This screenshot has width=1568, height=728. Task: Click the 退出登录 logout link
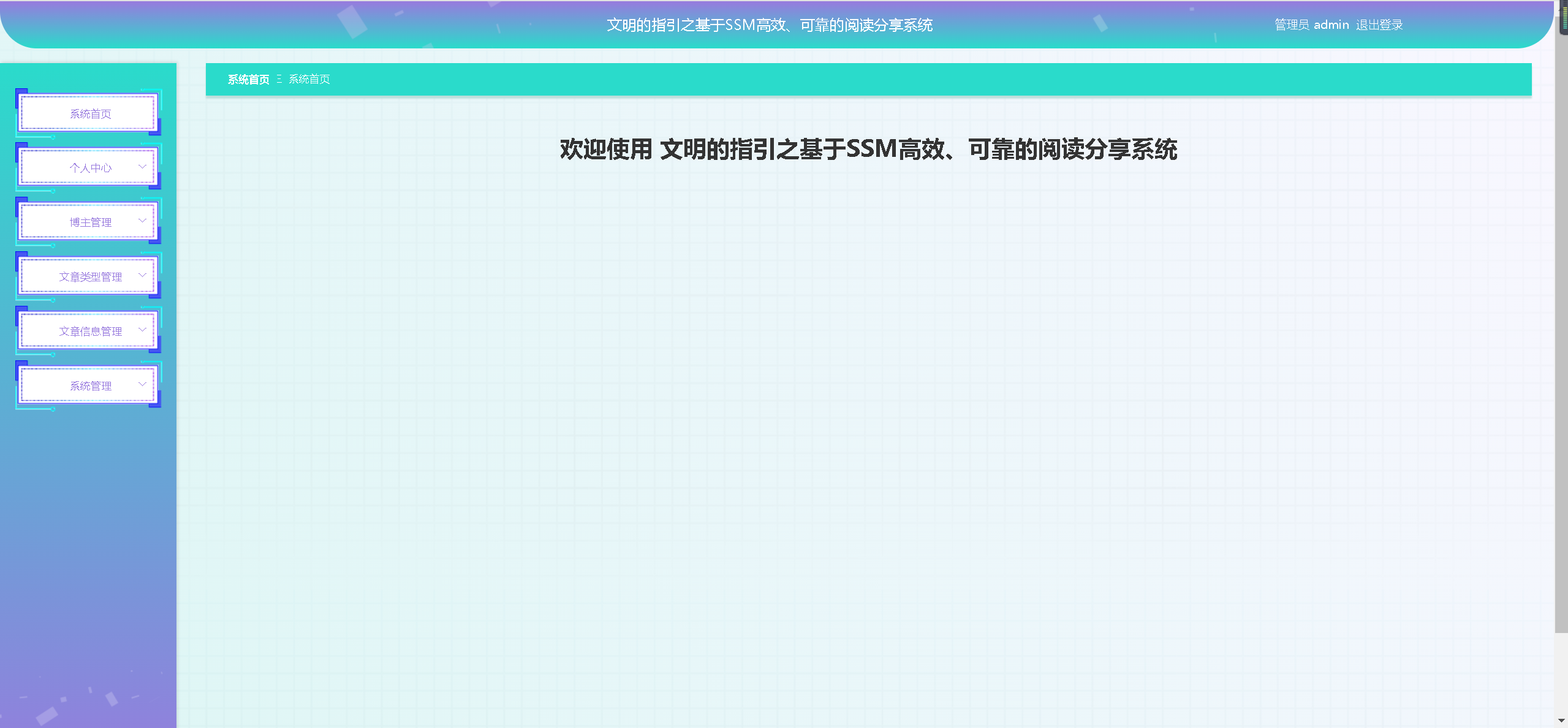click(x=1379, y=25)
